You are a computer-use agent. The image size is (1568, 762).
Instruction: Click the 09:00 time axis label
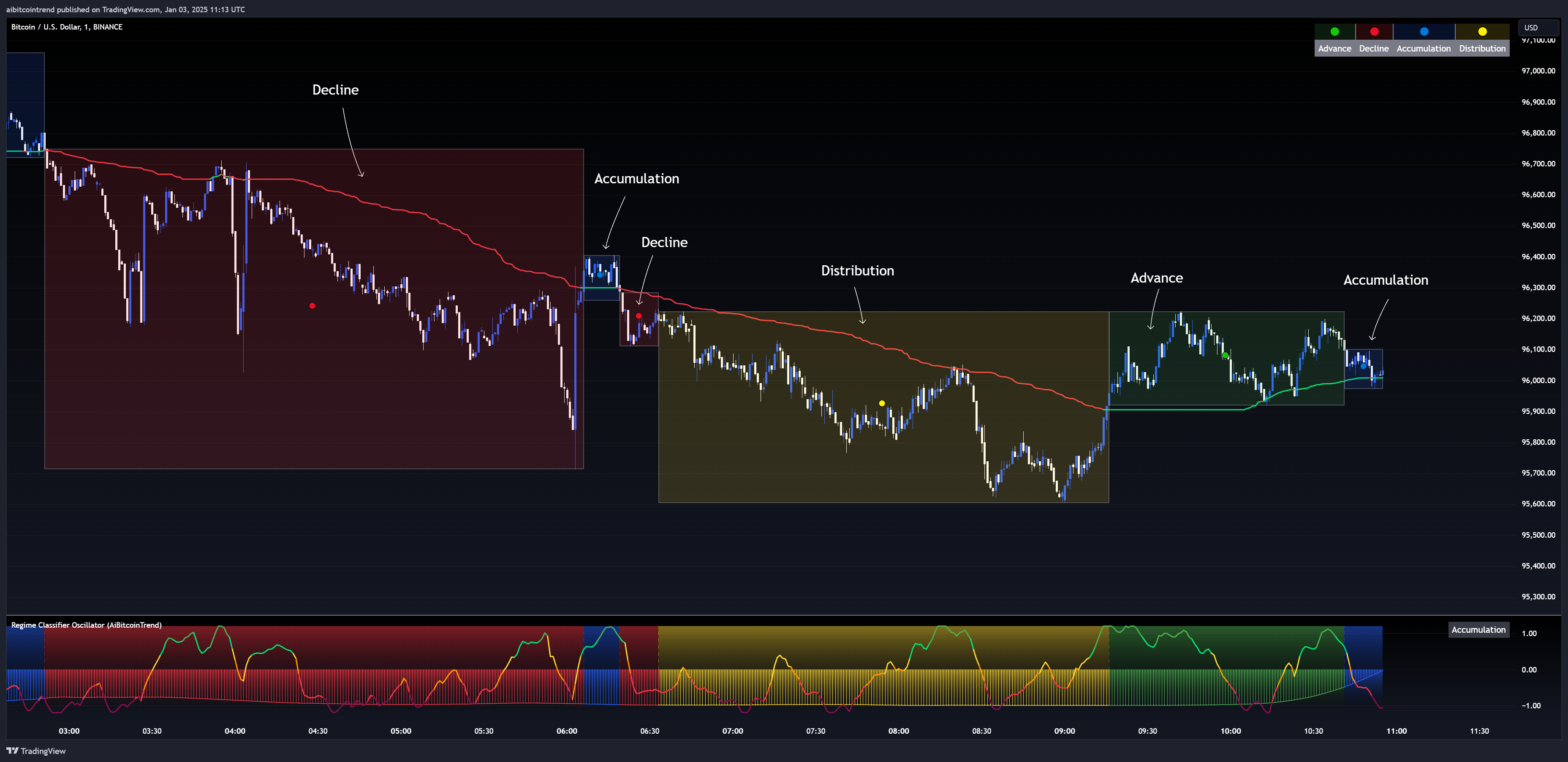1065,731
